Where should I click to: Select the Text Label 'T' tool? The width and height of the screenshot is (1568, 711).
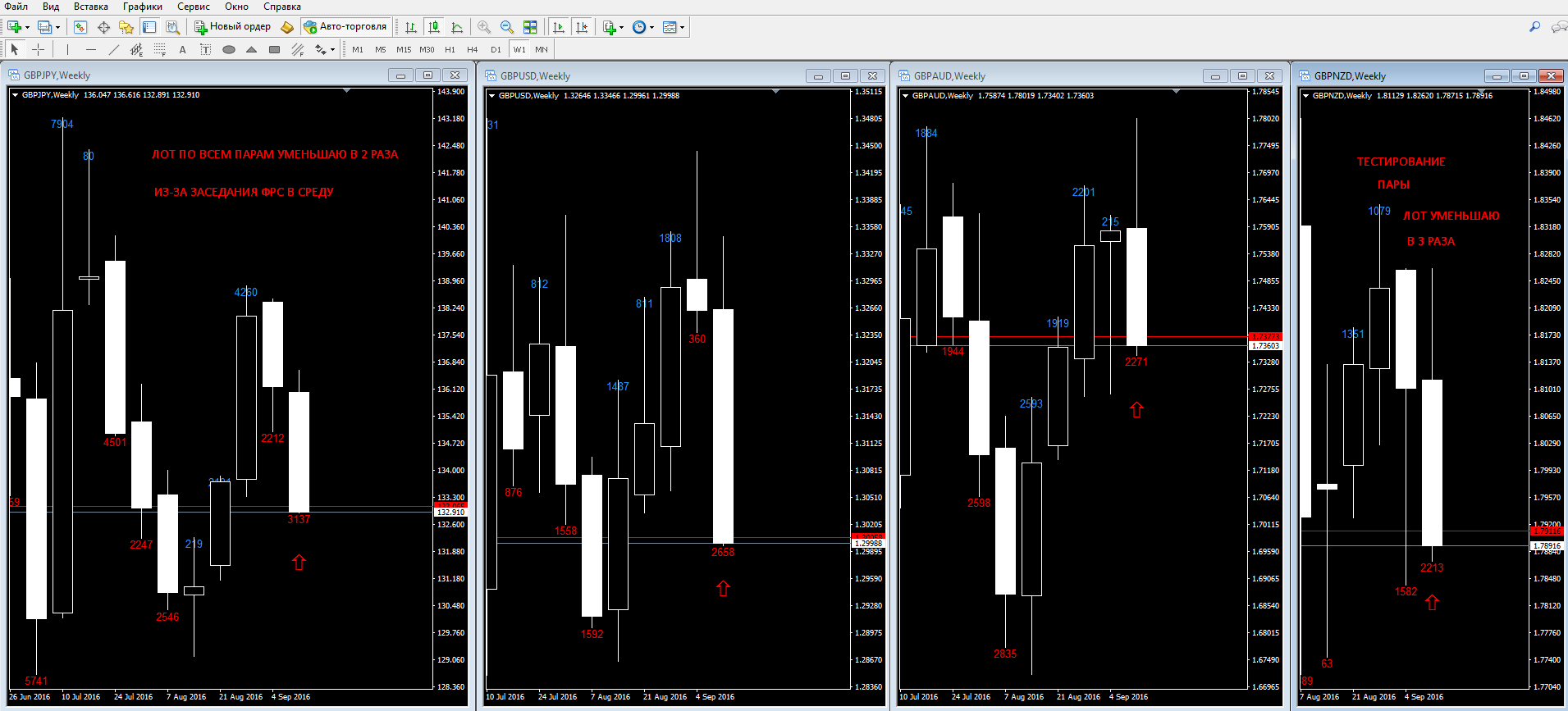(206, 49)
